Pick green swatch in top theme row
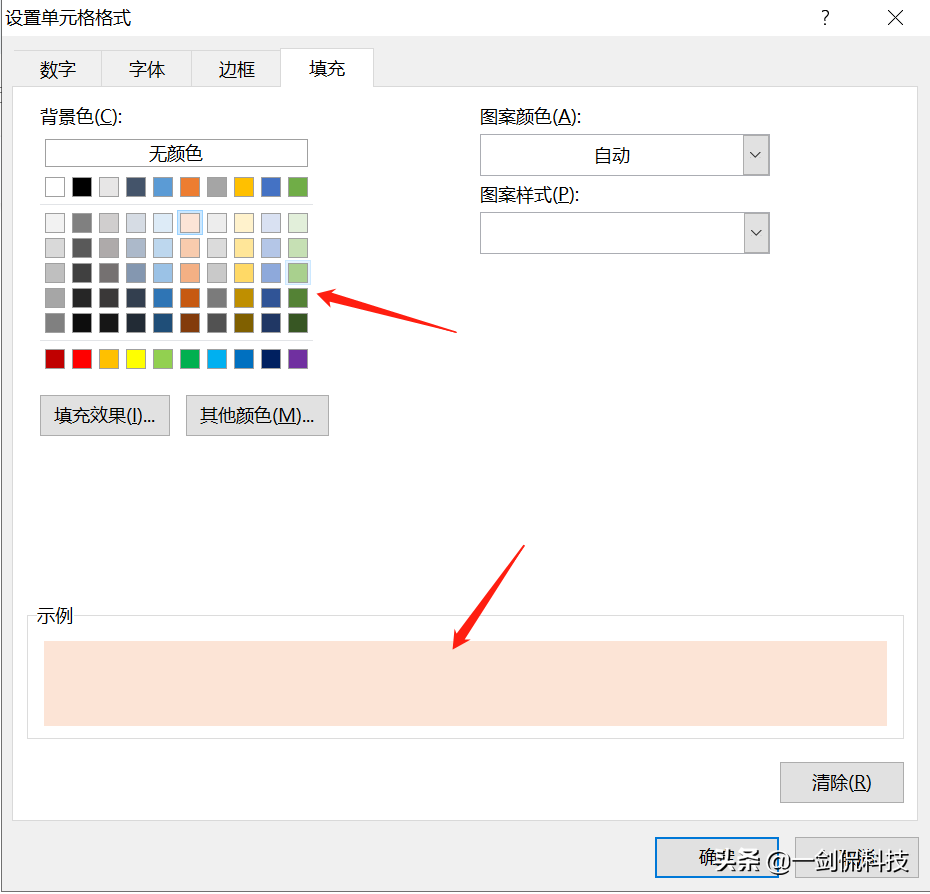Viewport: 930px width, 894px height. click(298, 187)
